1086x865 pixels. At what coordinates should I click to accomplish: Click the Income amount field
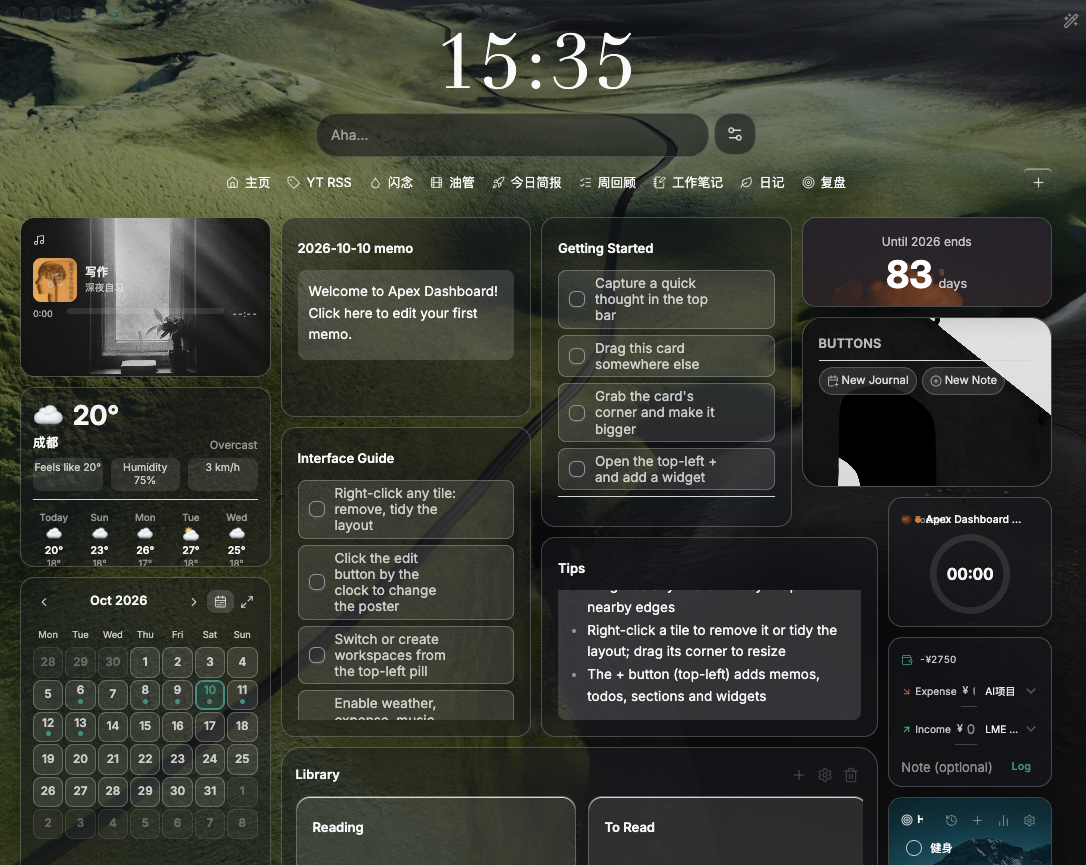click(965, 729)
